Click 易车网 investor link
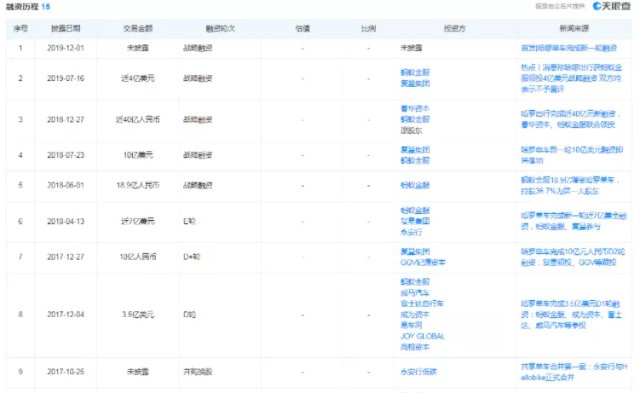This screenshot has height=393, width=640. tap(411, 325)
